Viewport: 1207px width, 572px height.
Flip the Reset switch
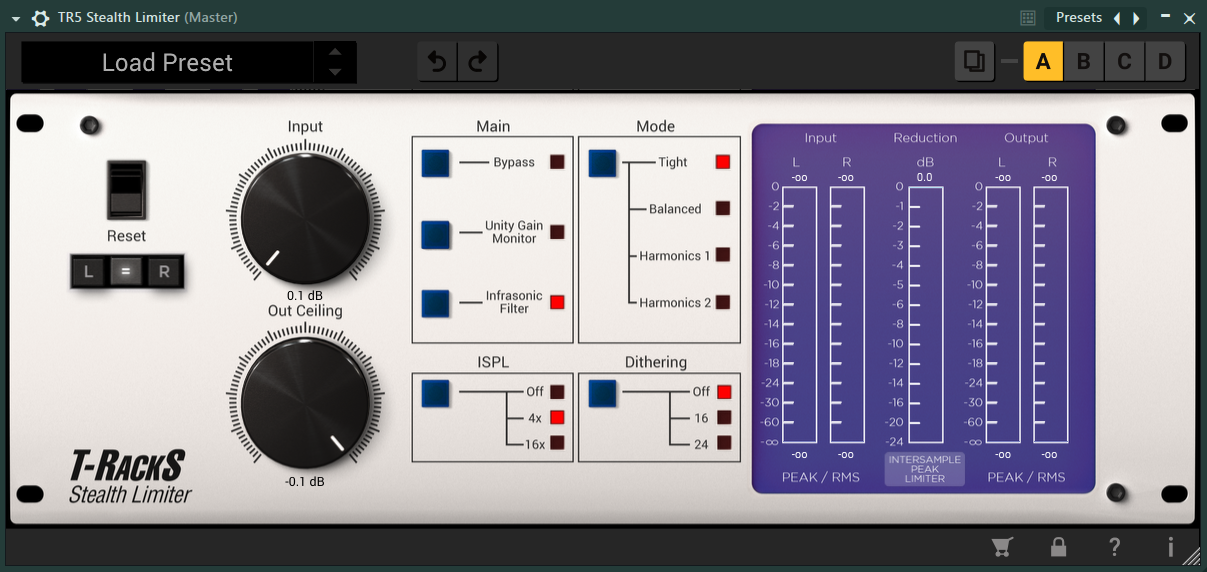[127, 189]
